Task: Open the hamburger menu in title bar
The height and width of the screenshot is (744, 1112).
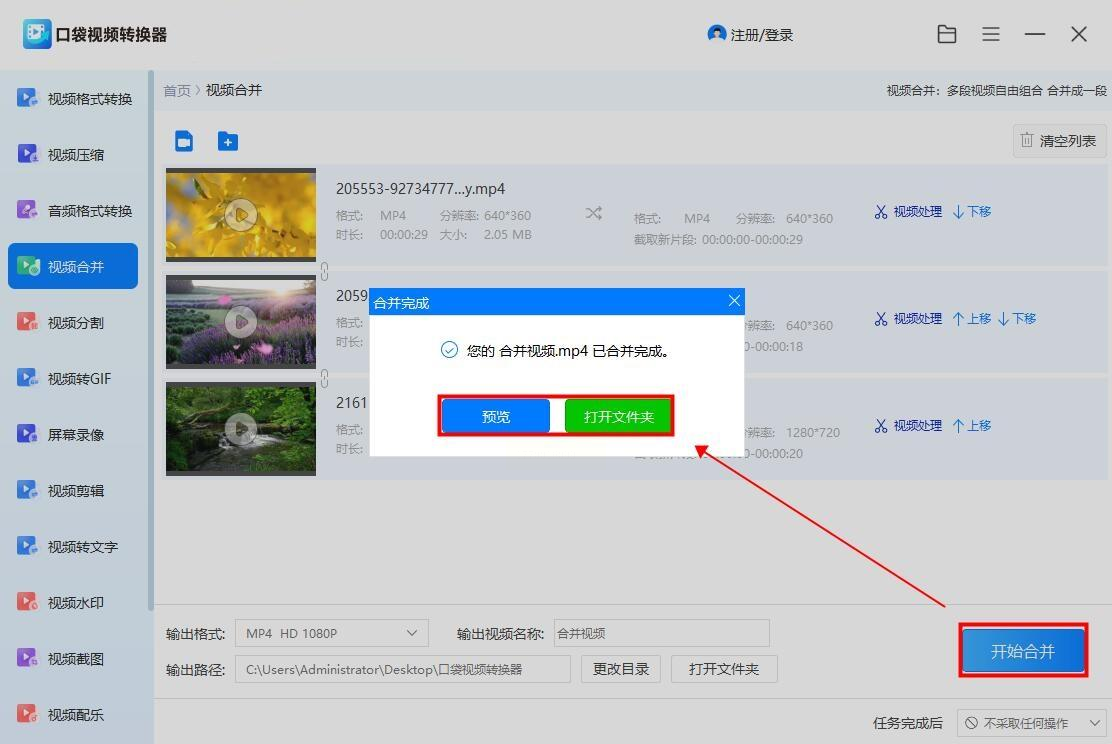Action: [x=991, y=34]
